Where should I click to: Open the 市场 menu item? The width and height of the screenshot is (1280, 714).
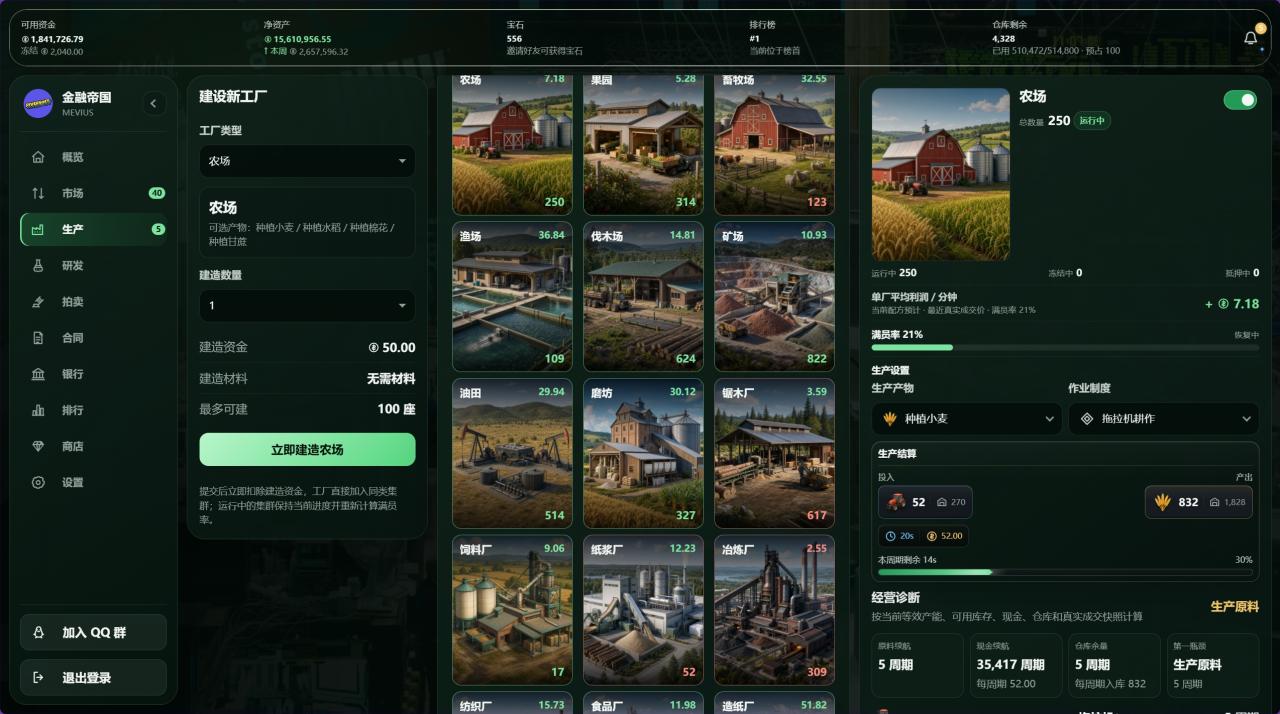(x=93, y=193)
